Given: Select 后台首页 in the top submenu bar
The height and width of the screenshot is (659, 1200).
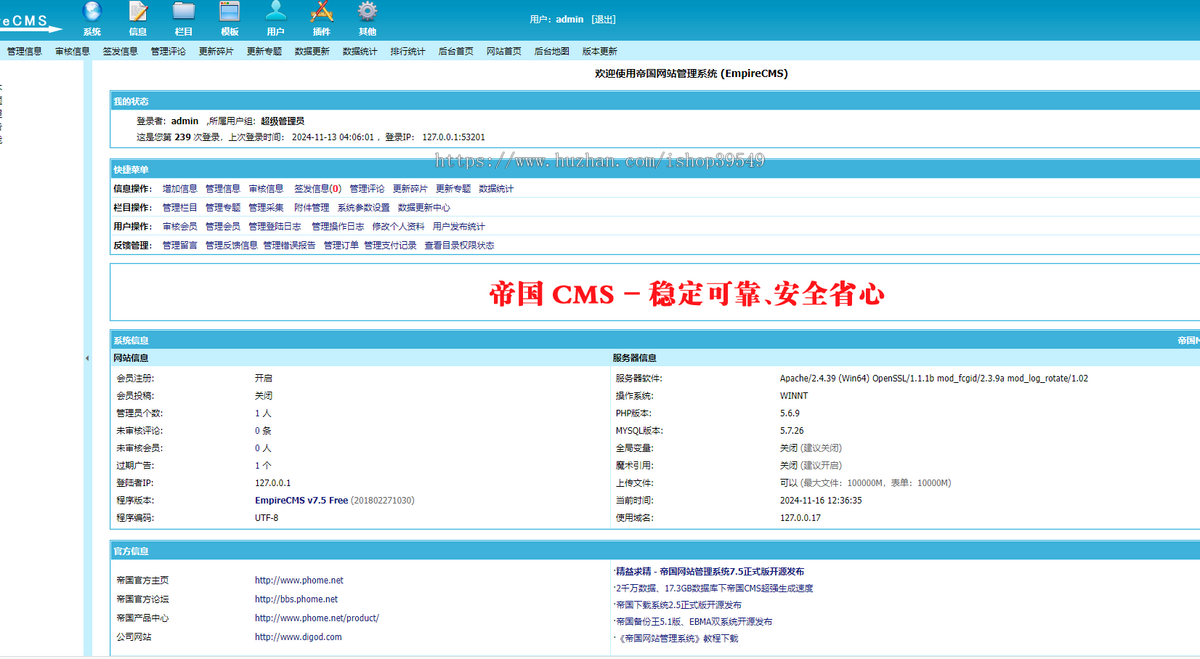Looking at the screenshot, I should 456,51.
